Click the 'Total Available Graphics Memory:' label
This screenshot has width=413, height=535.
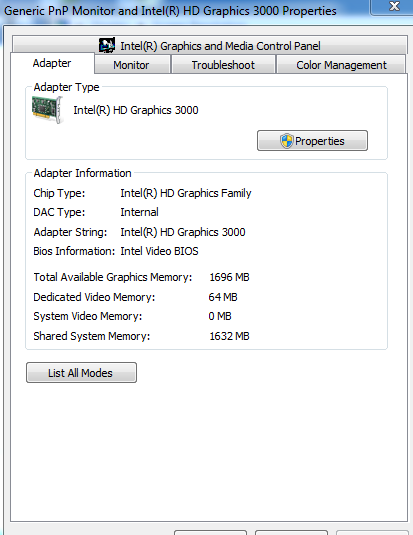tap(113, 277)
